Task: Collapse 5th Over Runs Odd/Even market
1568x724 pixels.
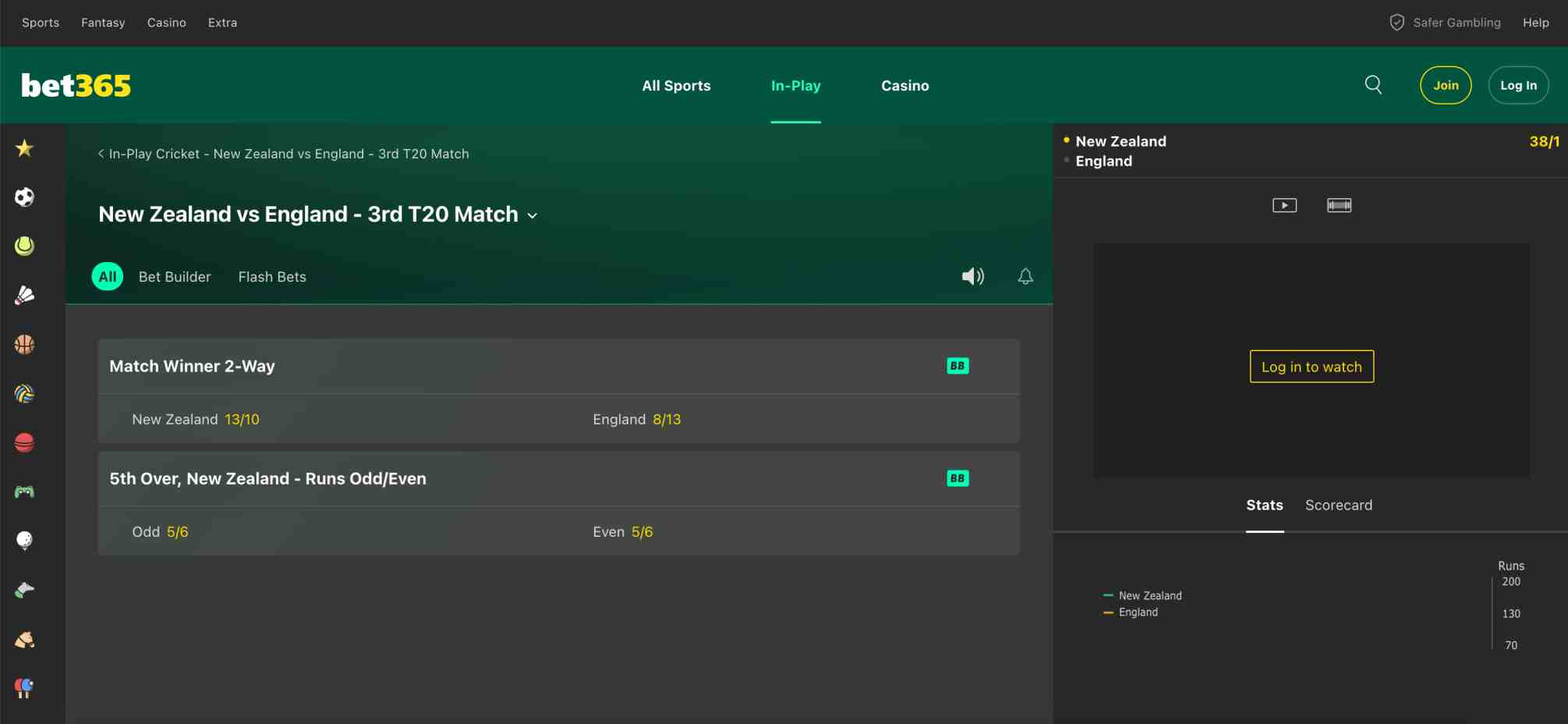Action: click(267, 478)
